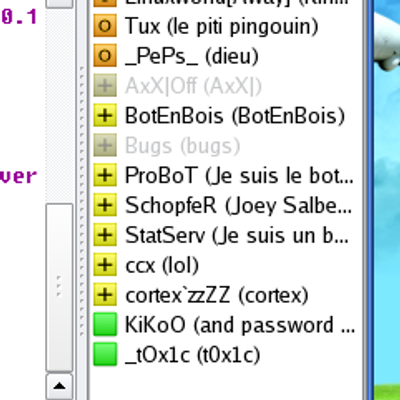Select away user AxX|Off (AxX|)
Screen dimensions: 400x400
click(193, 86)
